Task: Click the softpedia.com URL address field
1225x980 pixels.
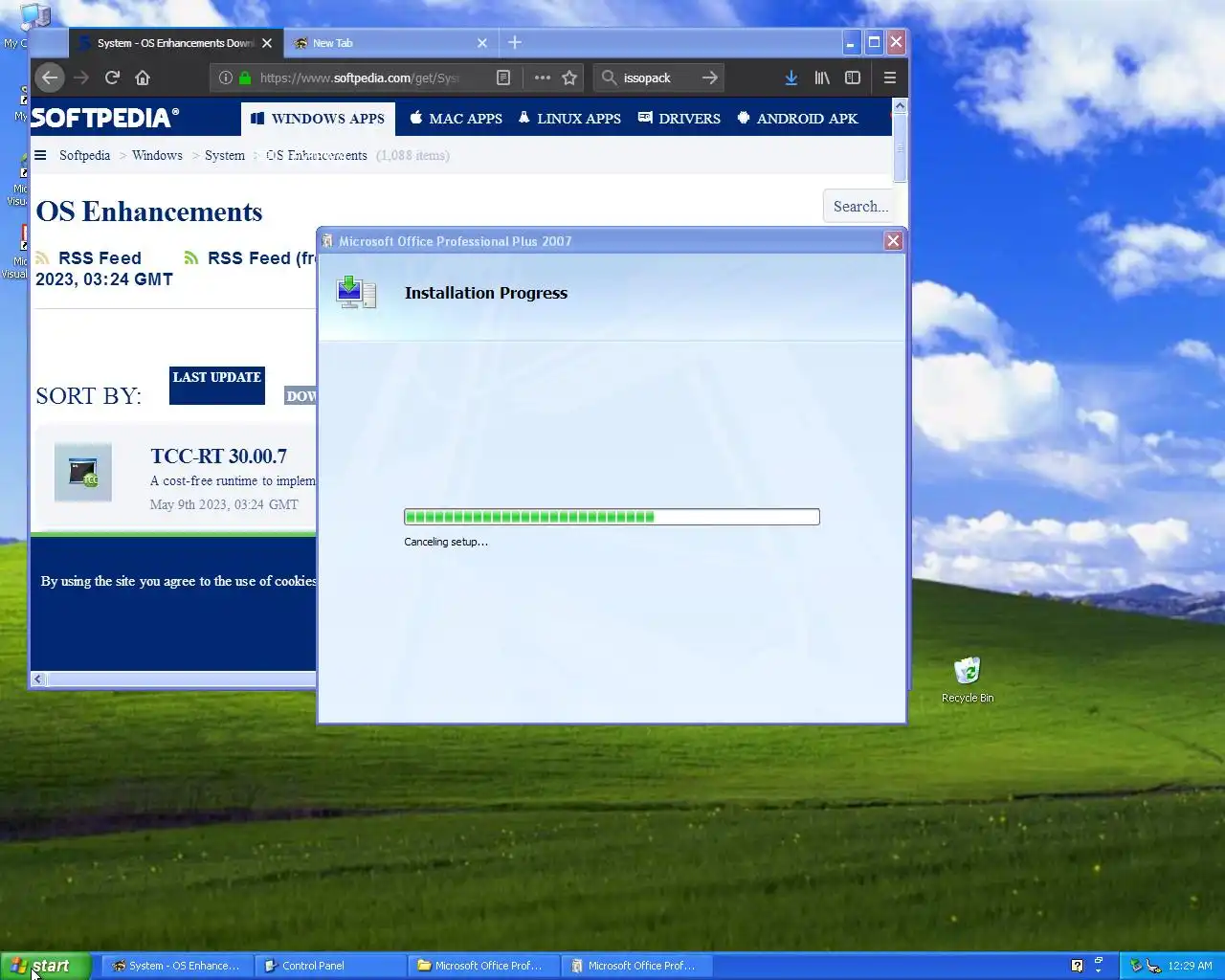Action: (359, 78)
